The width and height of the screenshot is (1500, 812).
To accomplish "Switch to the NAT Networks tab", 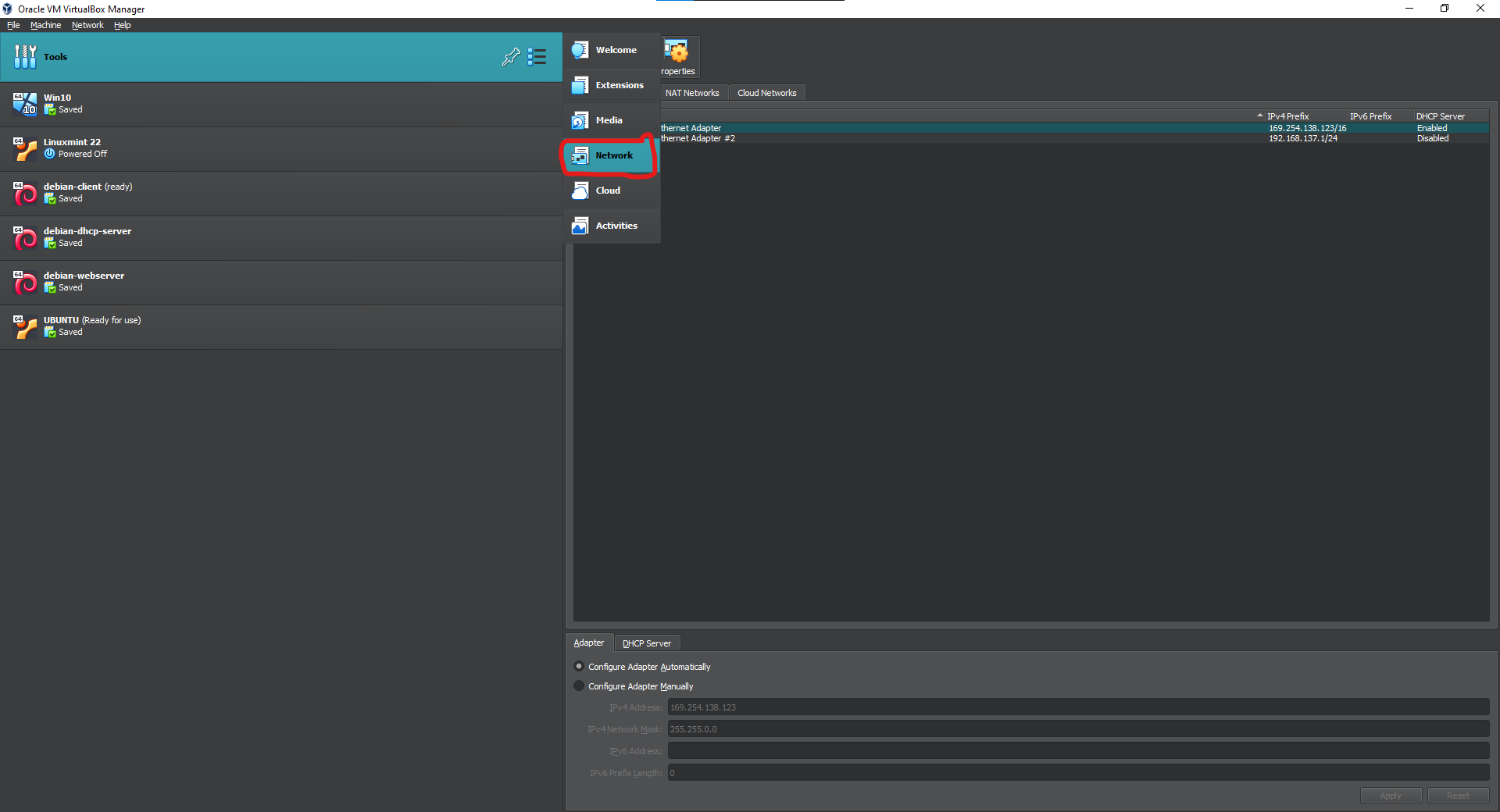I will [691, 93].
